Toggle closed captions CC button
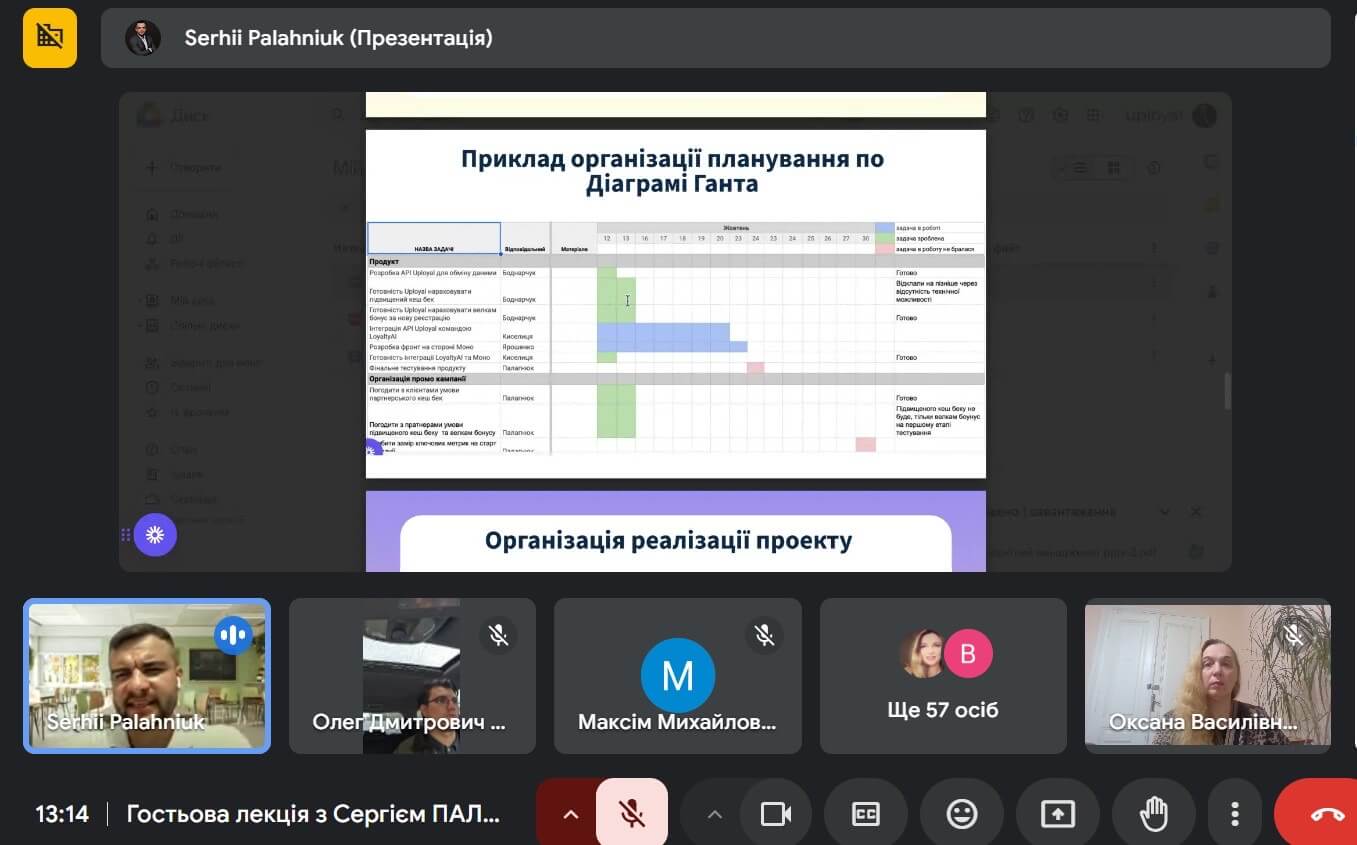This screenshot has width=1357, height=845. (865, 814)
